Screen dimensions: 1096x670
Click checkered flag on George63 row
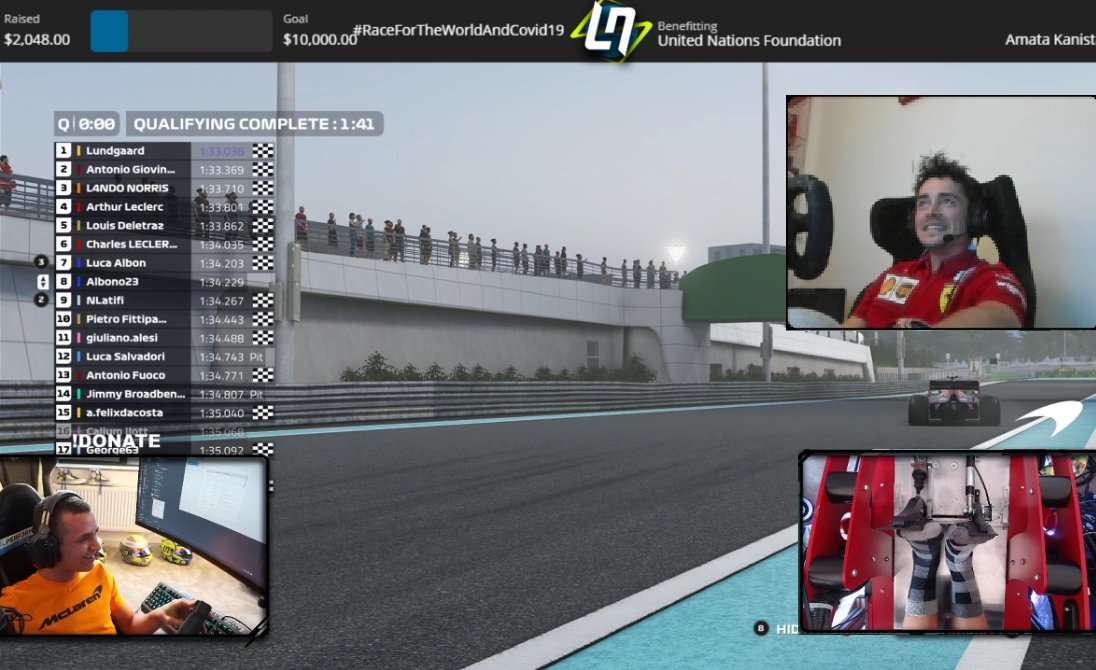(x=263, y=449)
